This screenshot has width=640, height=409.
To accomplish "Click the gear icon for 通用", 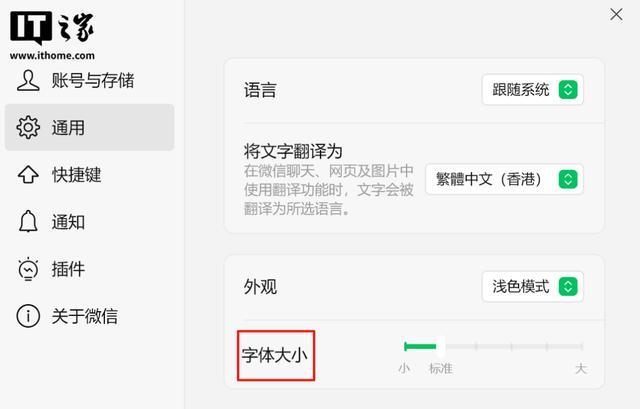I will 28,127.
